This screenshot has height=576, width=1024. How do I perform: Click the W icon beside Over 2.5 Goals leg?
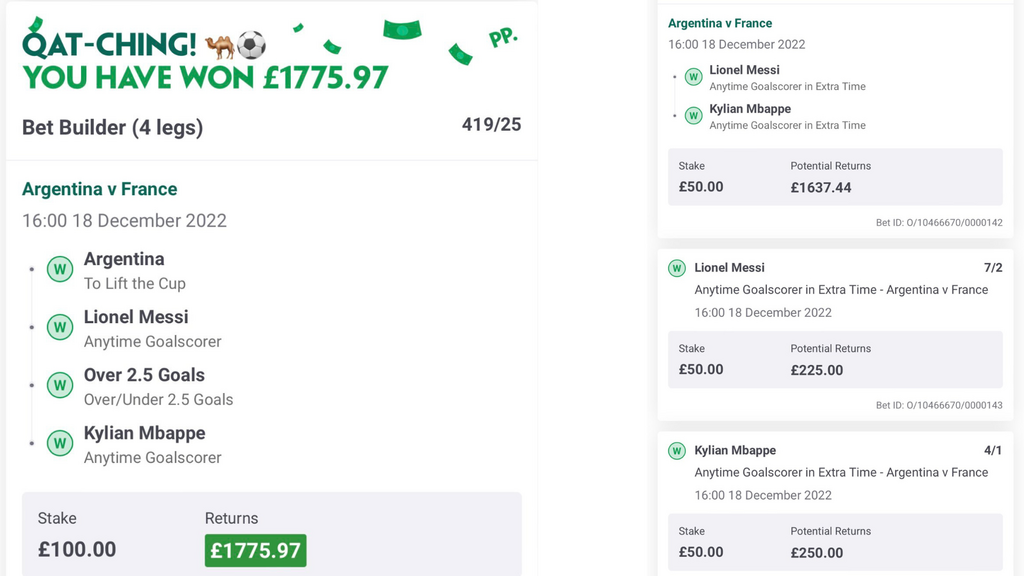[60, 385]
